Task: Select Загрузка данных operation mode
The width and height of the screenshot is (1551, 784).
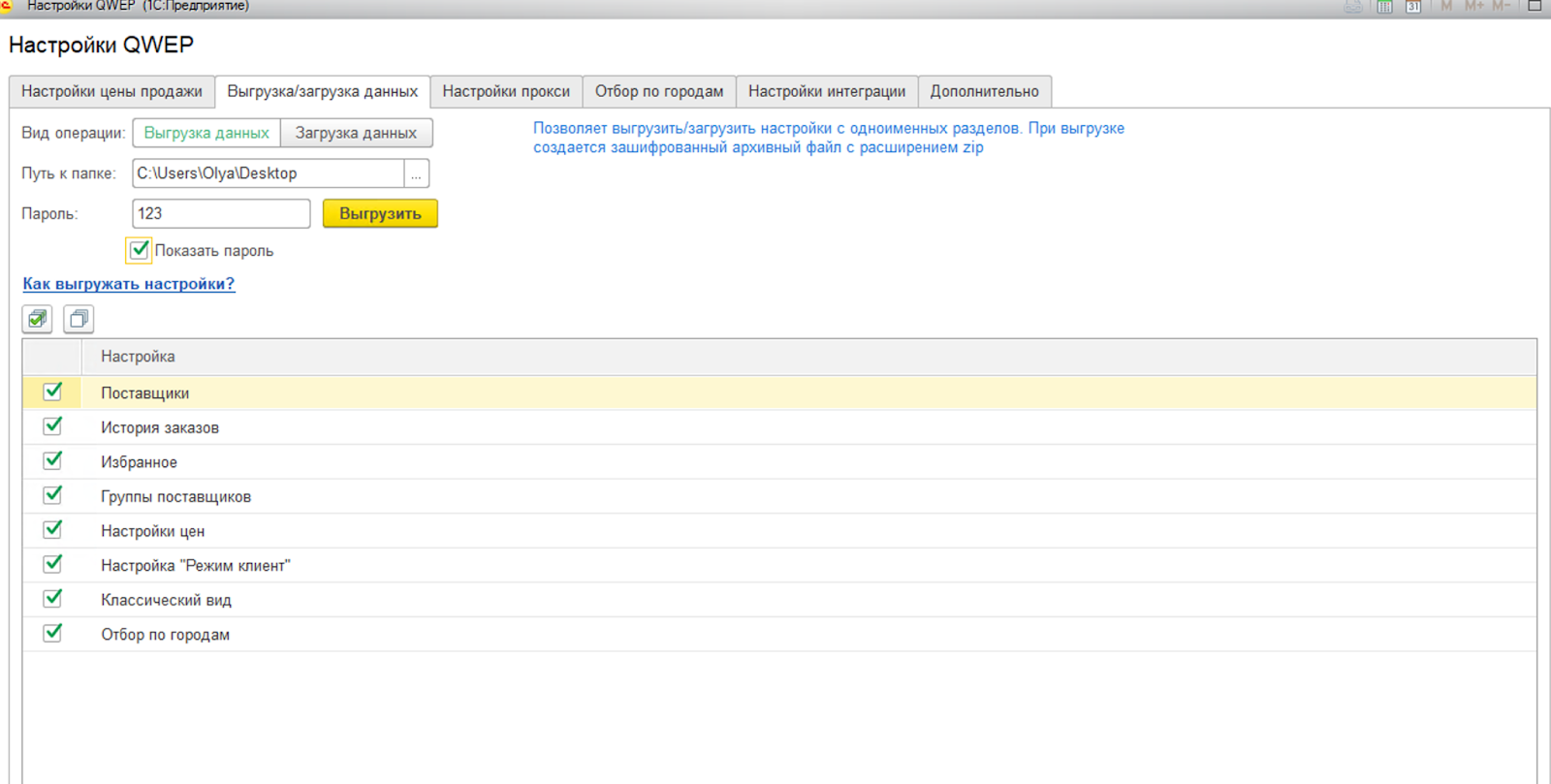Action: coord(356,133)
